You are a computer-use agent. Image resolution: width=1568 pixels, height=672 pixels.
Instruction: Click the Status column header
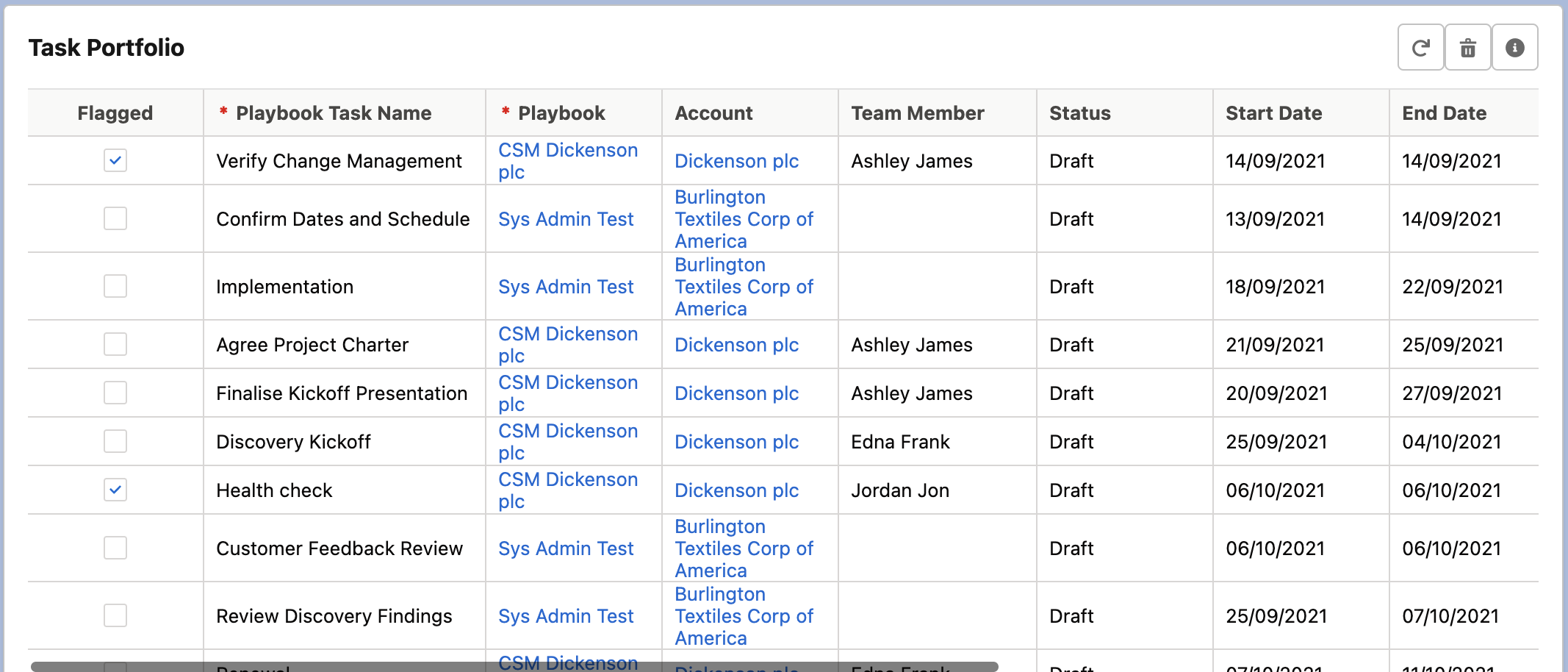coord(1079,113)
